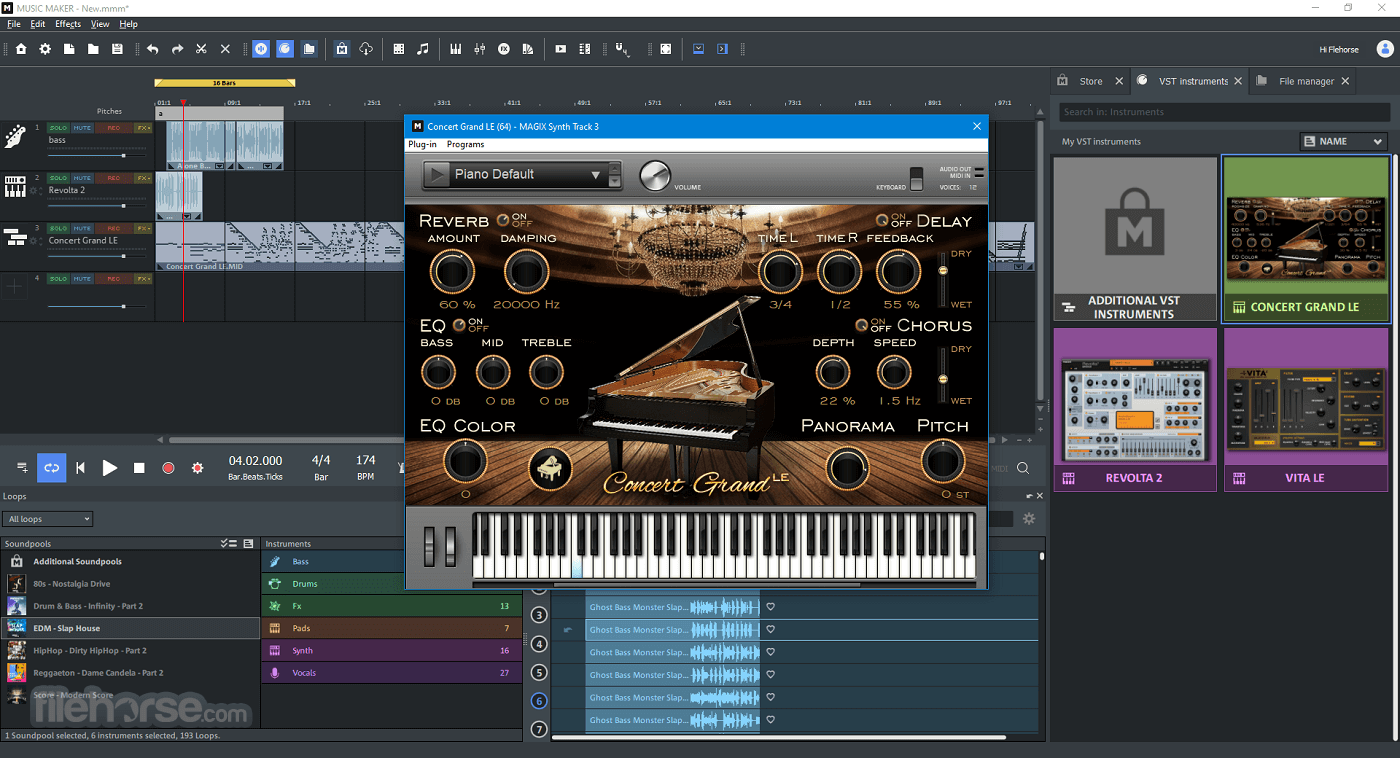
Task: Click the music note icon in the toolbar
Action: tap(423, 49)
